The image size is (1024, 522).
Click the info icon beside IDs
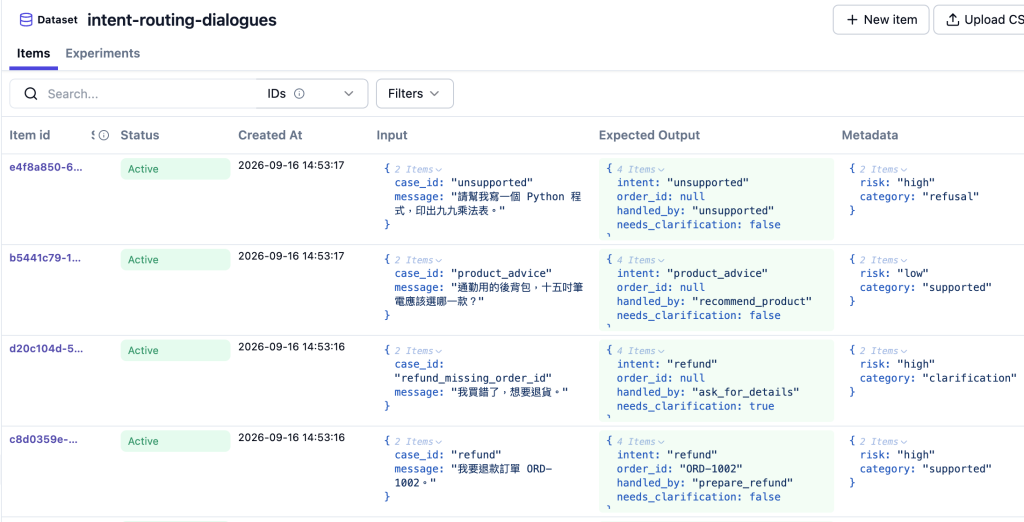tap(299, 94)
